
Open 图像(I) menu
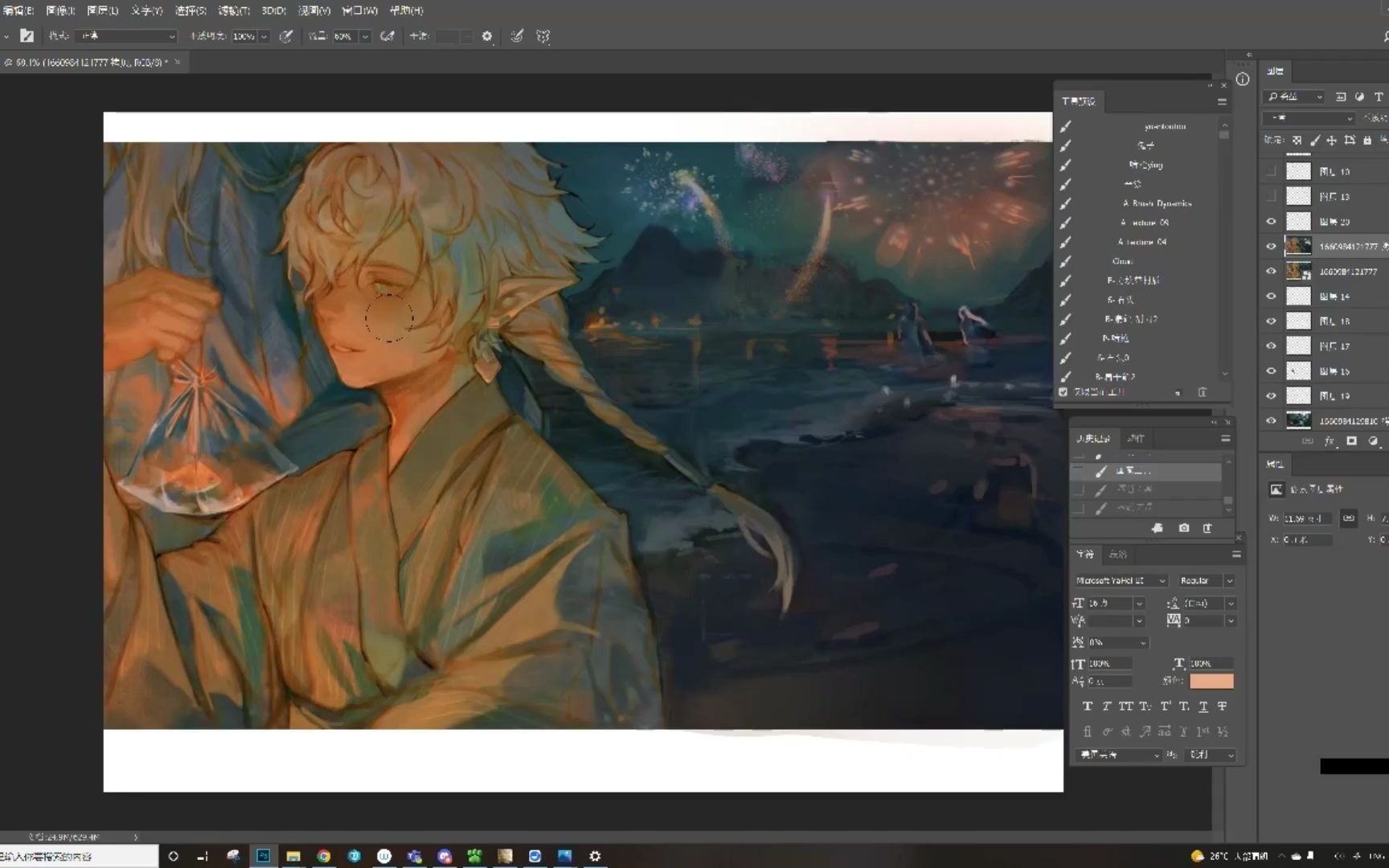(60, 10)
